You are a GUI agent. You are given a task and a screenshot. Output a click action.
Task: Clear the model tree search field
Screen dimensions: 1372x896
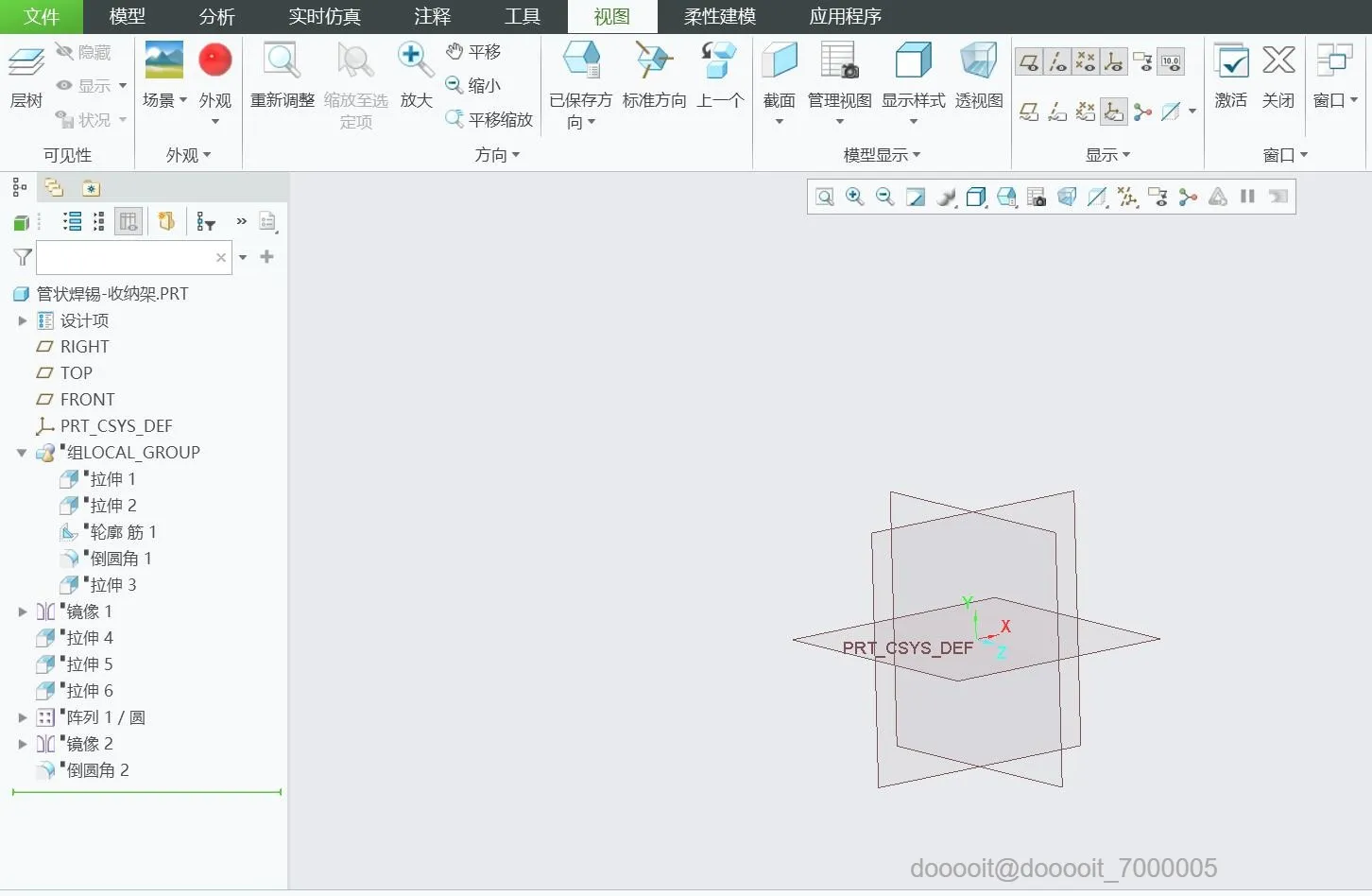click(221, 257)
